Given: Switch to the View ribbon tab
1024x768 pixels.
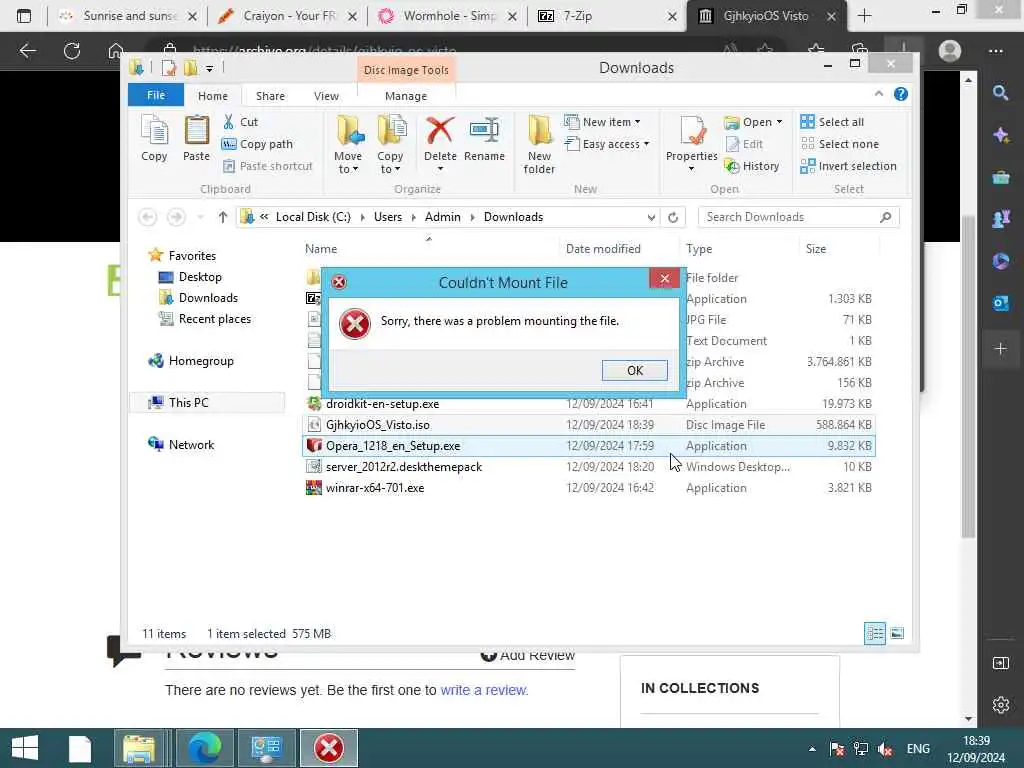Looking at the screenshot, I should pos(326,96).
